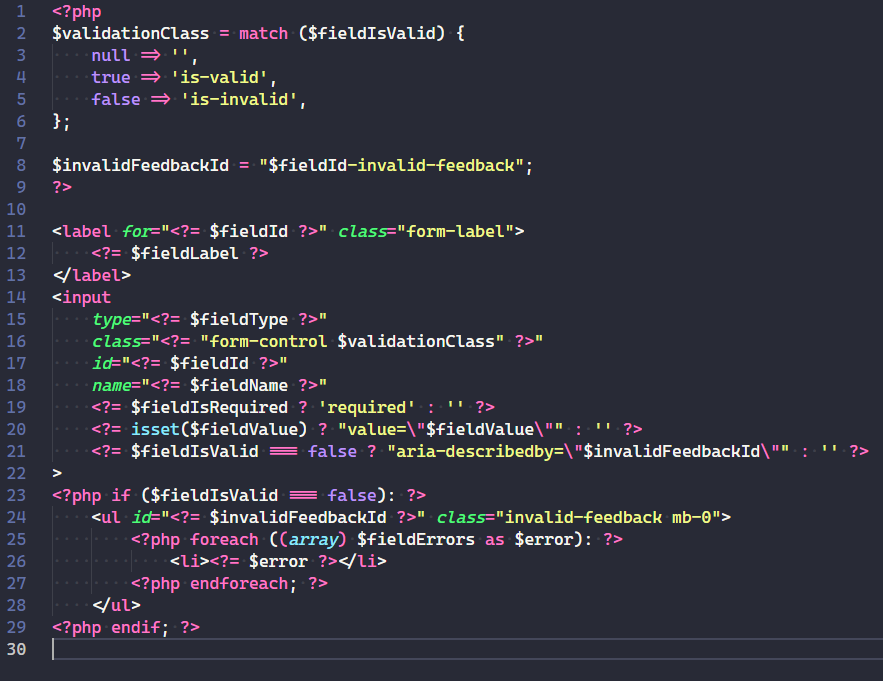Click $fieldType on line 15
The height and width of the screenshot is (681, 883).
point(239,319)
